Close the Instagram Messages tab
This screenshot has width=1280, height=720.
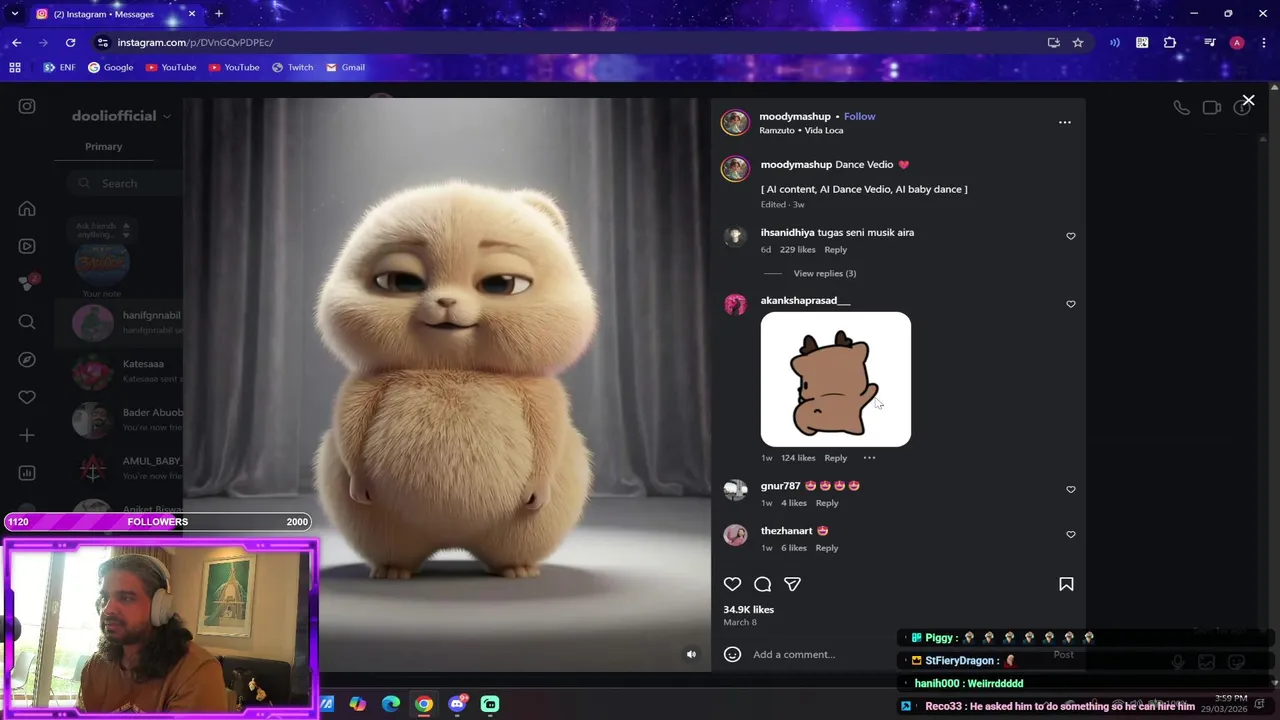[x=191, y=14]
